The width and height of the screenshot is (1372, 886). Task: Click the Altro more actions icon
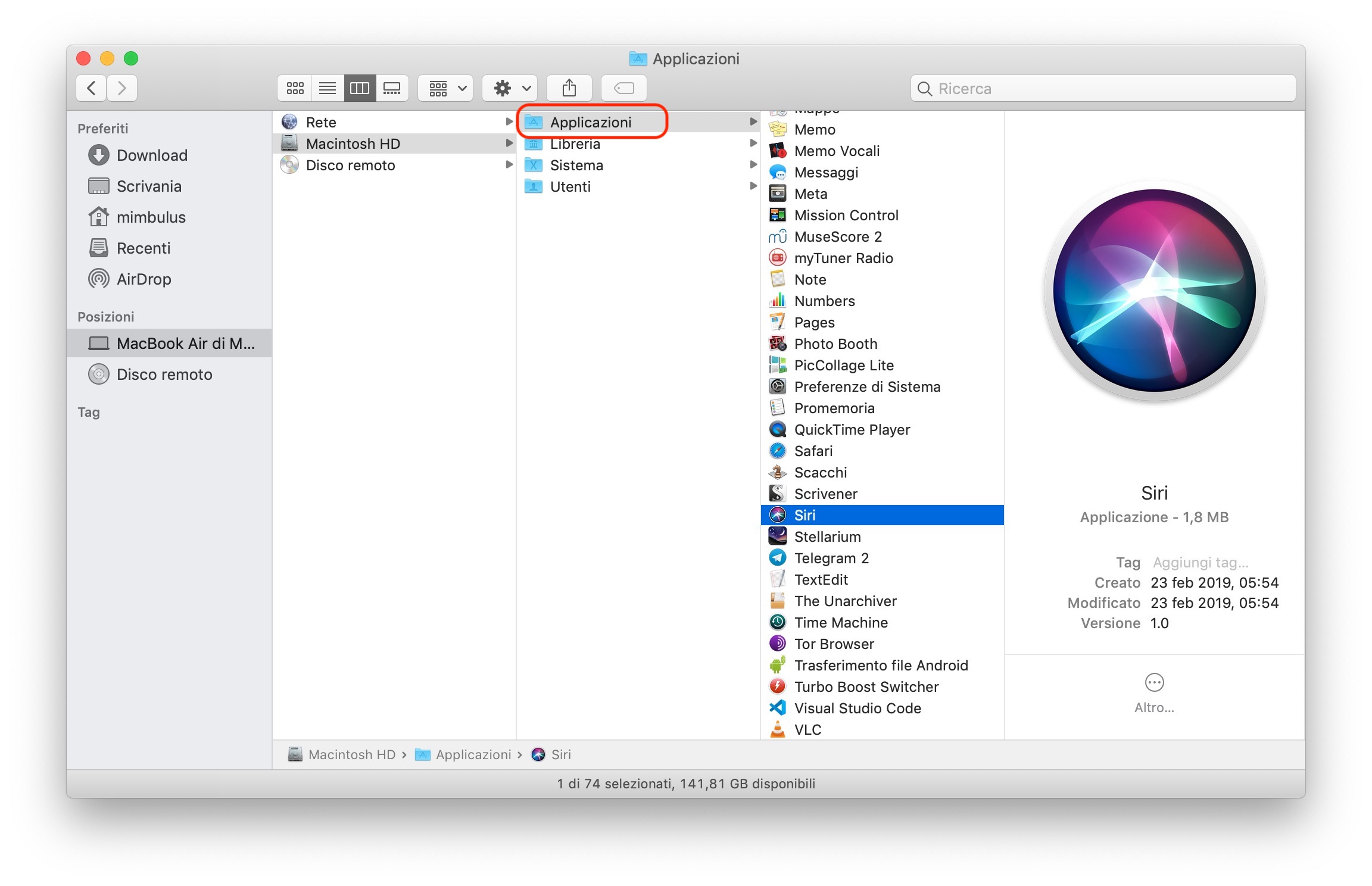coord(1153,682)
